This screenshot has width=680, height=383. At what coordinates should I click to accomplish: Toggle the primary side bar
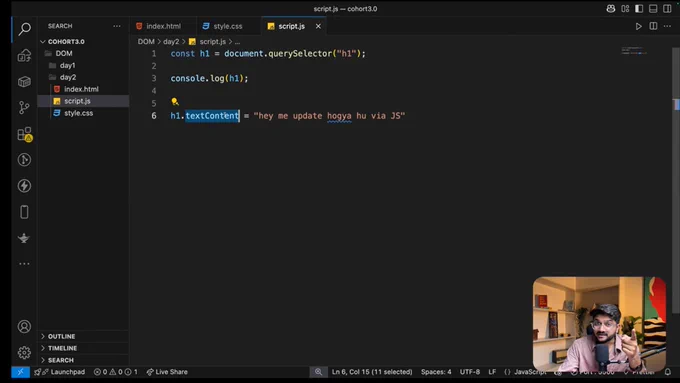[639, 9]
